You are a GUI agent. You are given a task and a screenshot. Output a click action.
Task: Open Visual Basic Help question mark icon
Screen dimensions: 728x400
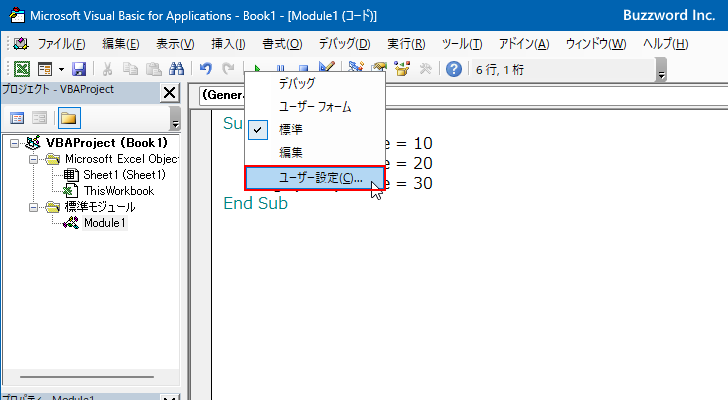pyautogui.click(x=454, y=69)
